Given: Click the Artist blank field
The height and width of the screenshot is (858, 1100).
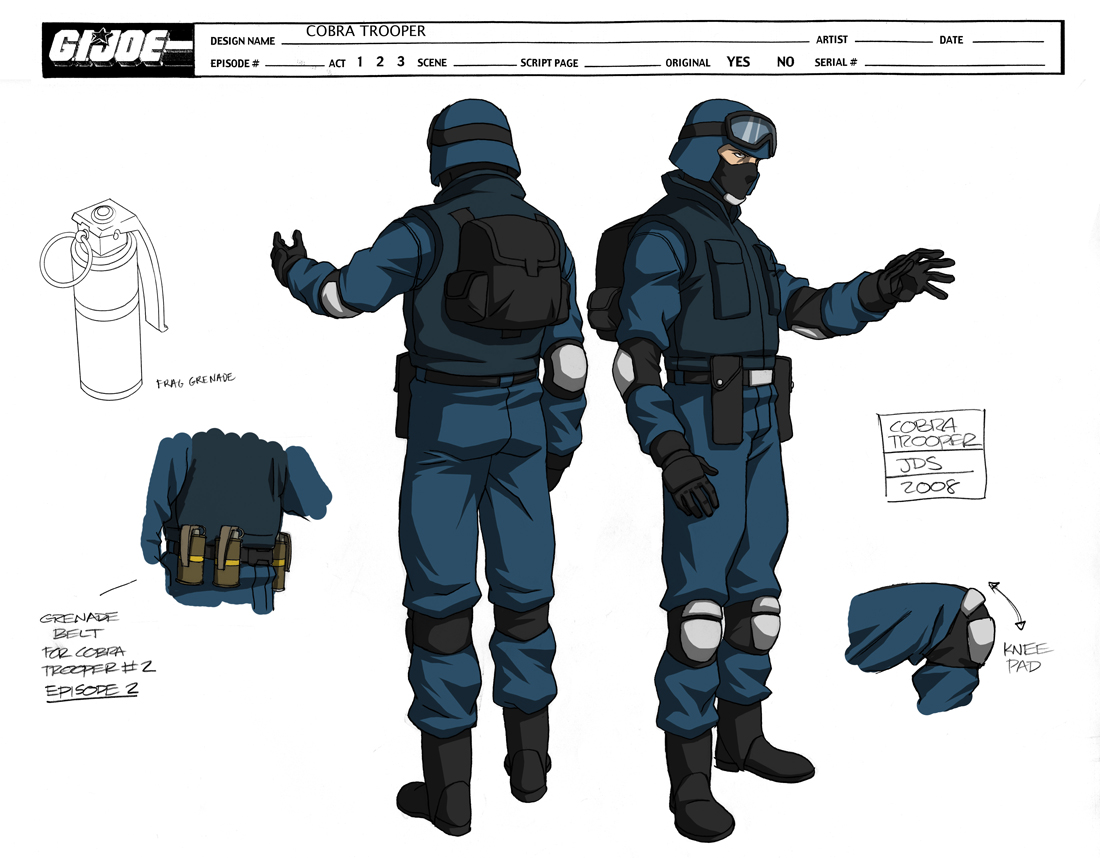Looking at the screenshot, I should pyautogui.click(x=892, y=40).
